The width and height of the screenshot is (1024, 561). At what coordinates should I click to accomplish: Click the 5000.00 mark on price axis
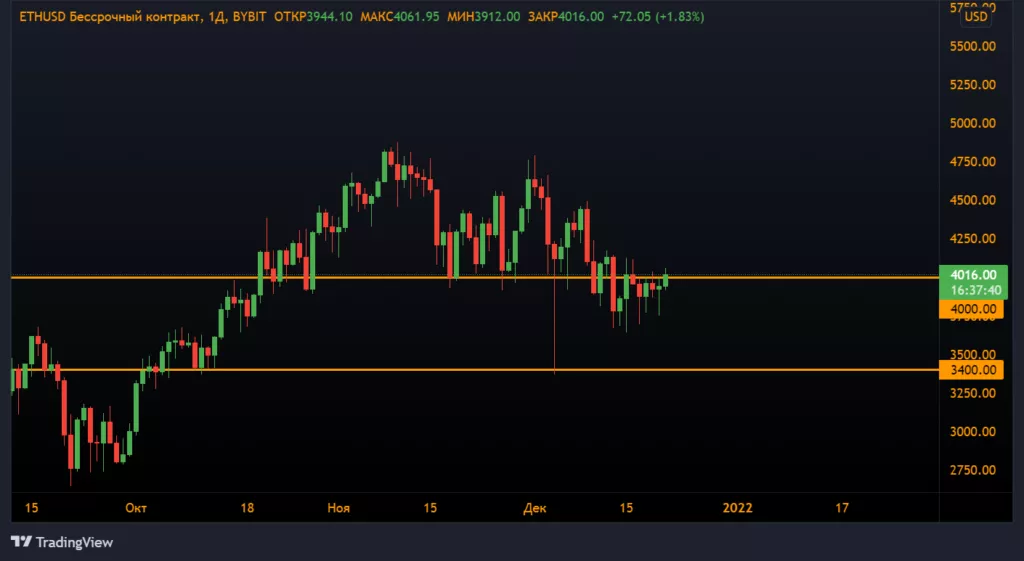point(973,124)
